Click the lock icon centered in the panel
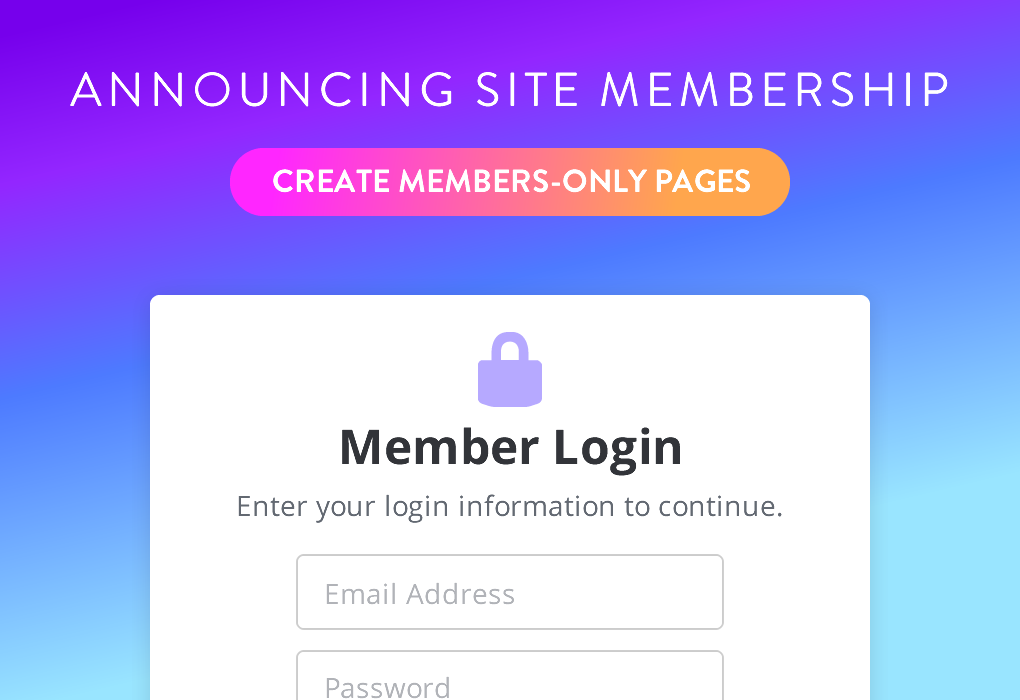Viewport: 1020px width, 700px height. (x=510, y=370)
